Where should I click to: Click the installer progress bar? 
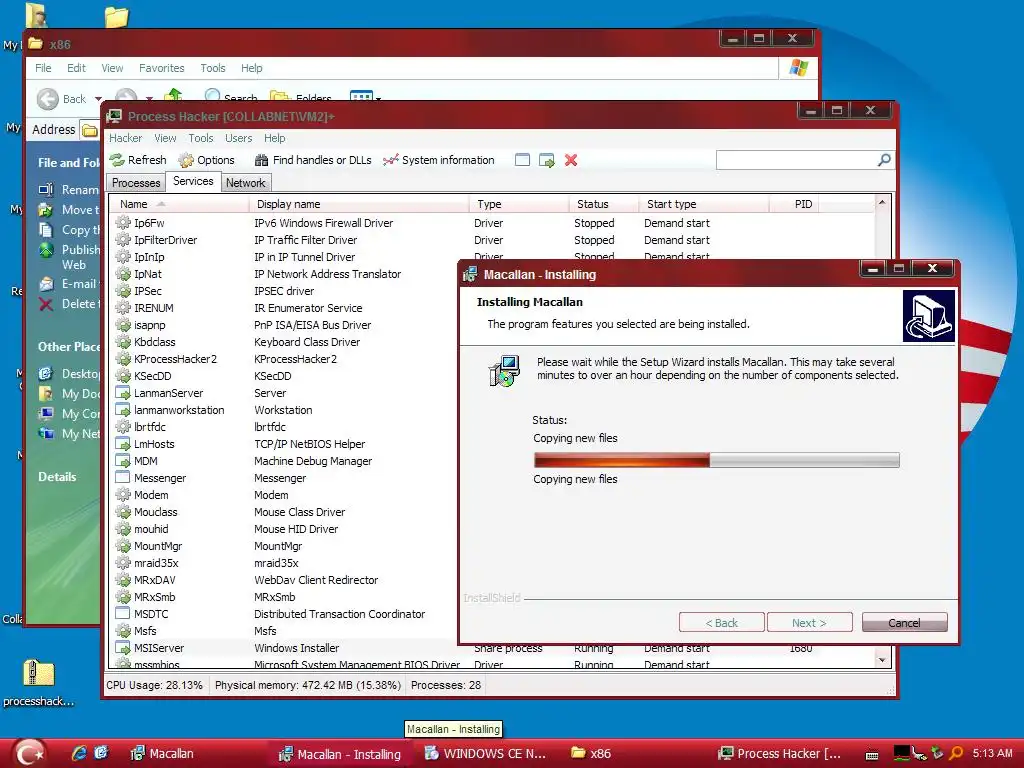716,460
